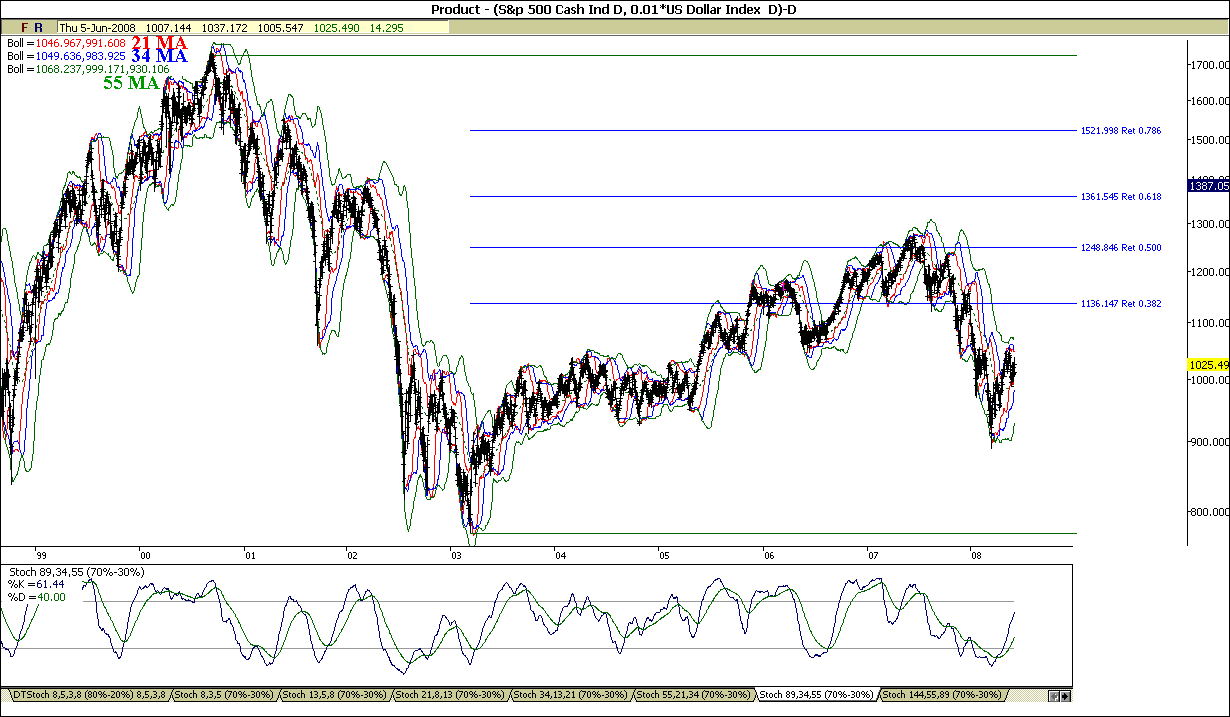The image size is (1230, 717).
Task: Click the Stoch 89,34,55 indicator title
Action: (77, 572)
